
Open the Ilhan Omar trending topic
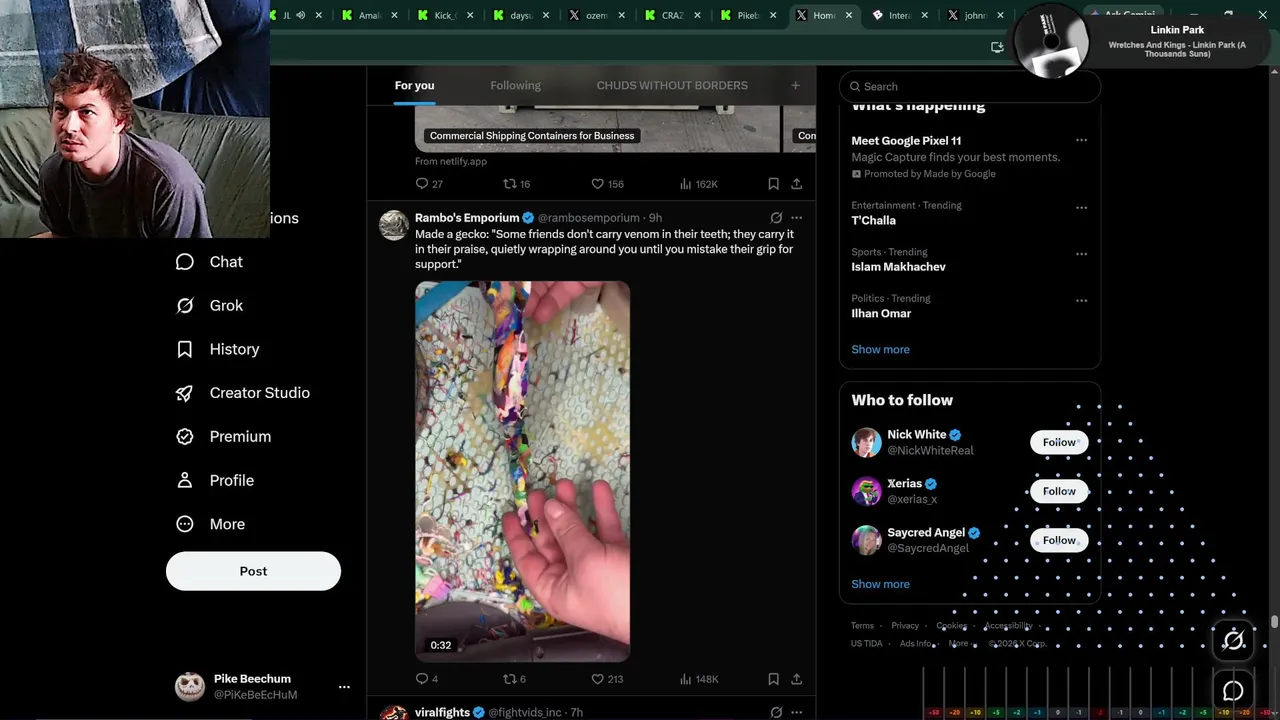tap(881, 313)
